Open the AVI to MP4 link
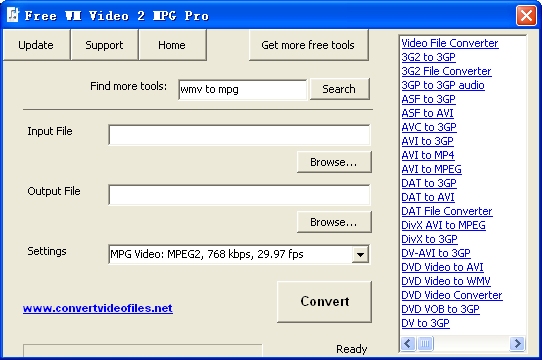 coord(428,155)
